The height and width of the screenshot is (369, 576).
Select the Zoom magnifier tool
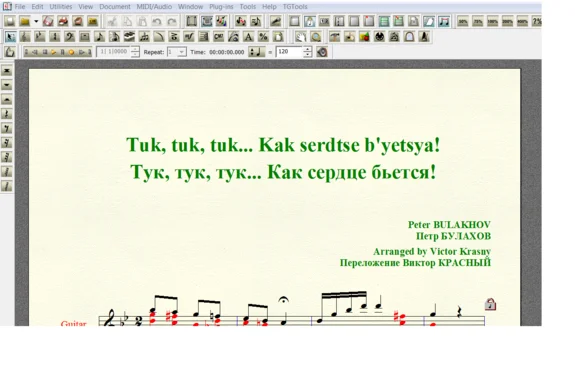[x=316, y=37]
